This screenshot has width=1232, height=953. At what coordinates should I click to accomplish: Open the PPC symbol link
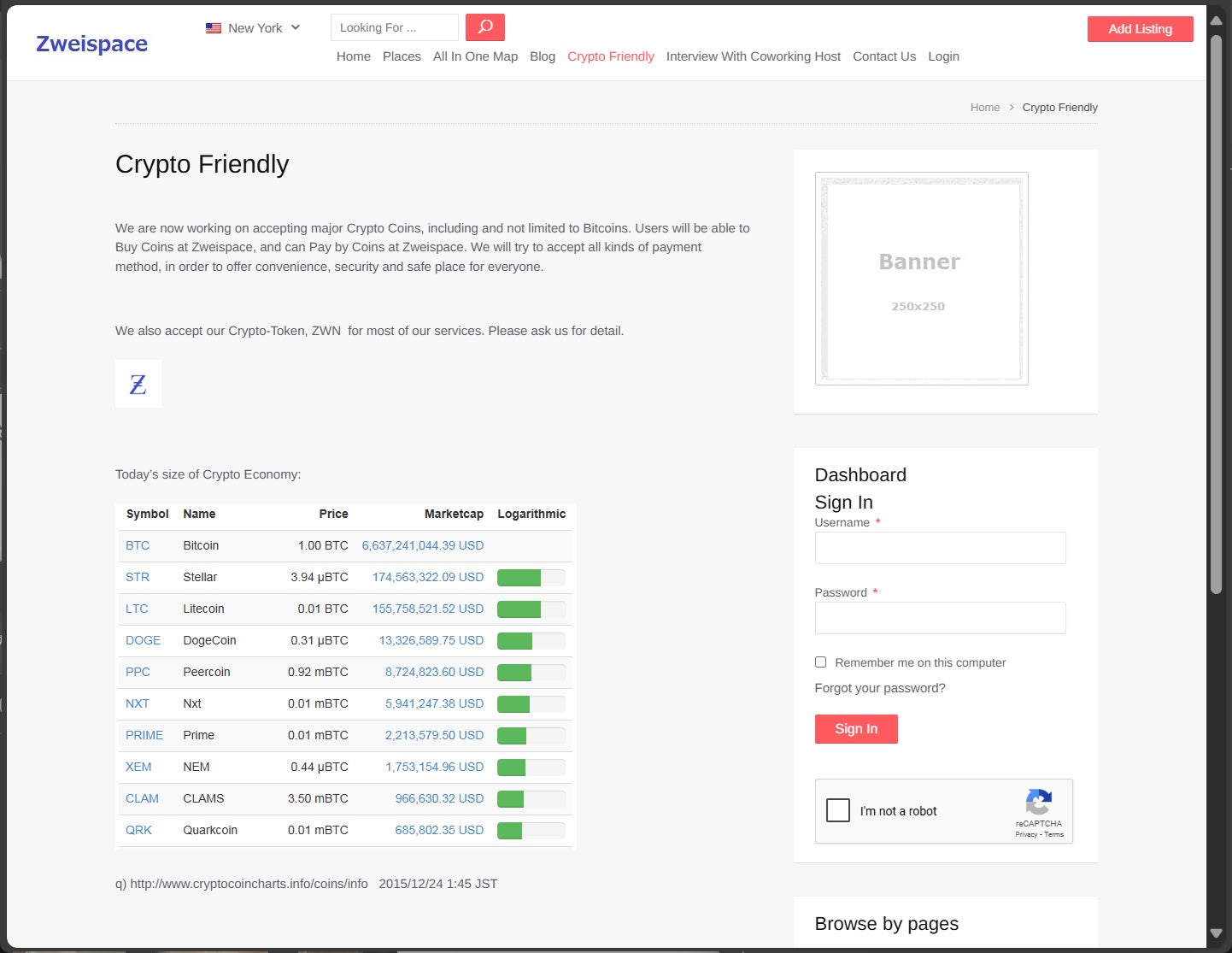(x=138, y=672)
